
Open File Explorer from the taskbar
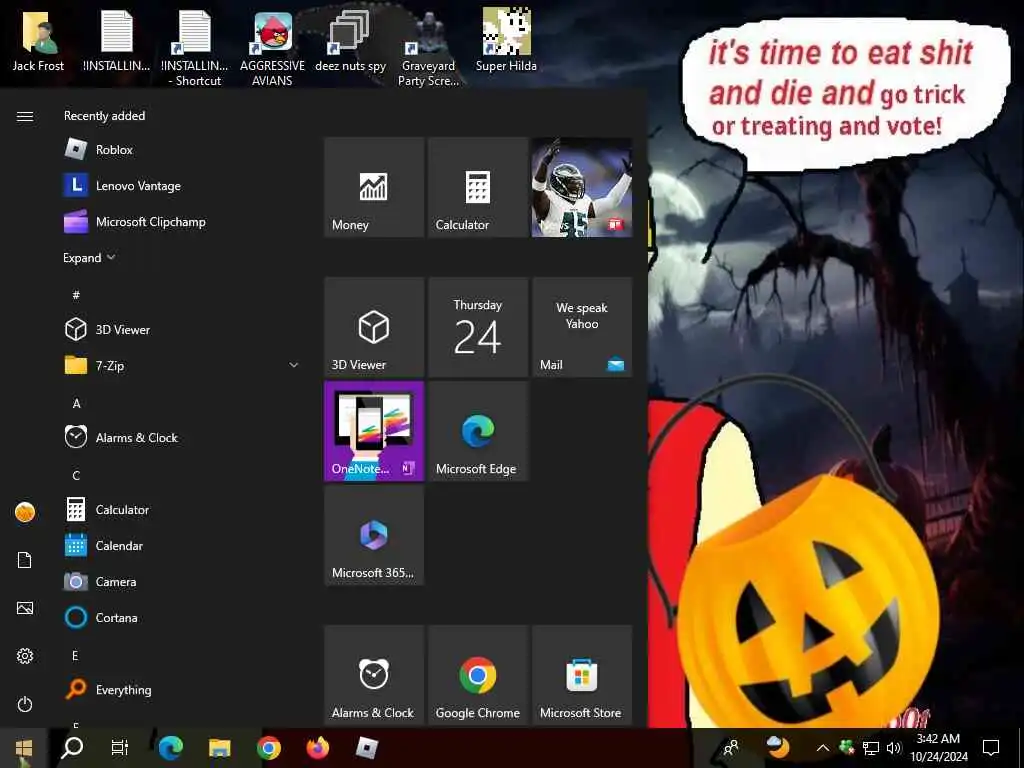(219, 748)
